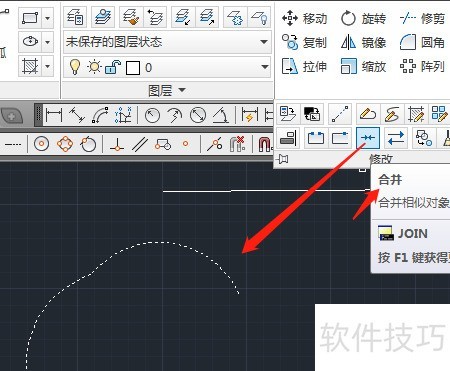Image resolution: width=450 pixels, height=371 pixels.
Task: Click the Scale (缩放) tool
Action: [x=363, y=66]
